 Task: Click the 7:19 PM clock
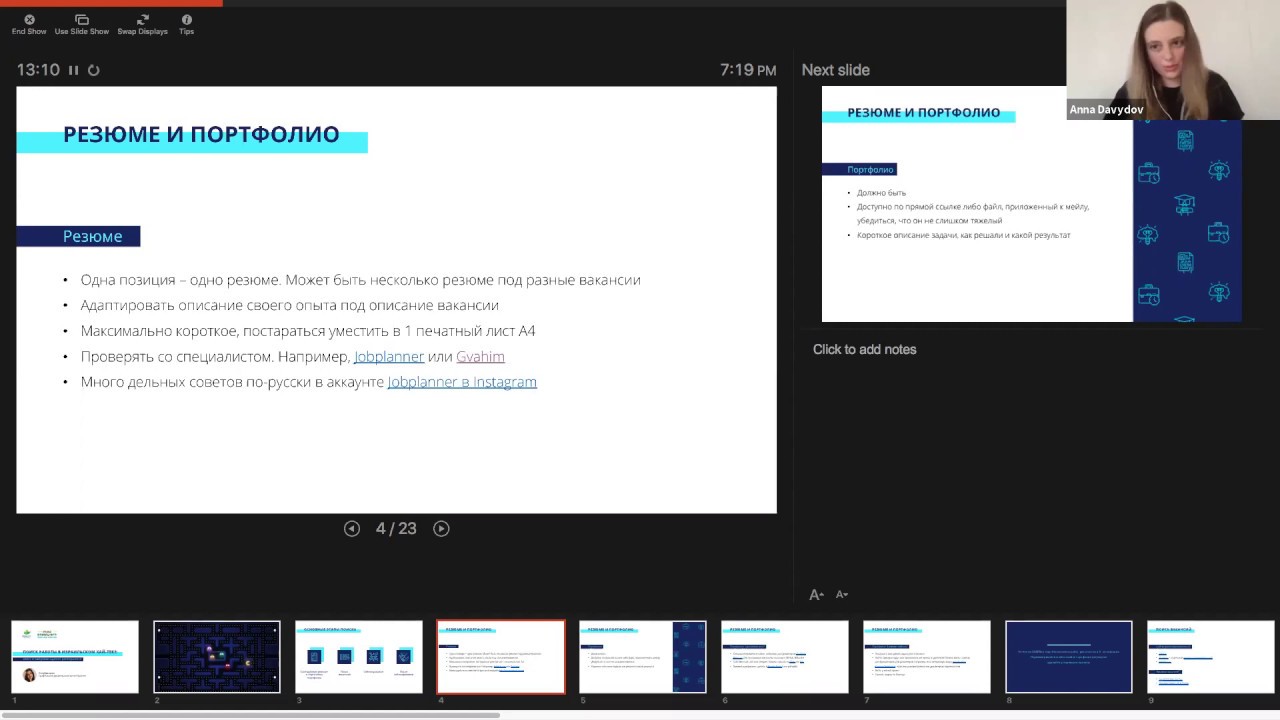(748, 70)
